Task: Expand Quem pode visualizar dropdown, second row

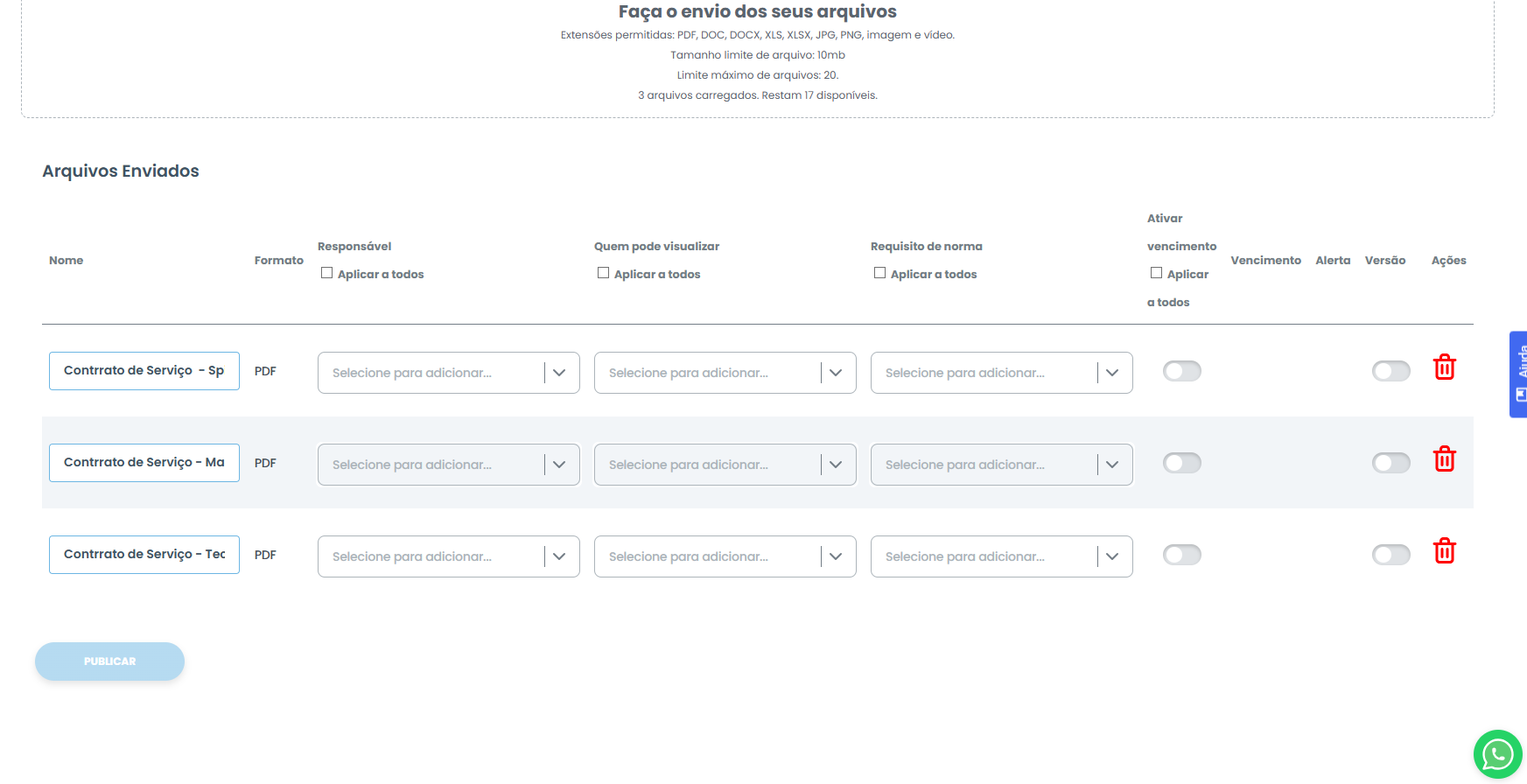Action: [x=725, y=465]
